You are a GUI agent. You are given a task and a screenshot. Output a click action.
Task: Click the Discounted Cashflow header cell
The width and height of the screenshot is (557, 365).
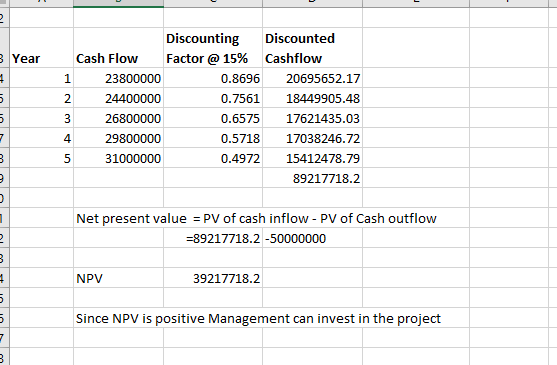pyautogui.click(x=312, y=48)
